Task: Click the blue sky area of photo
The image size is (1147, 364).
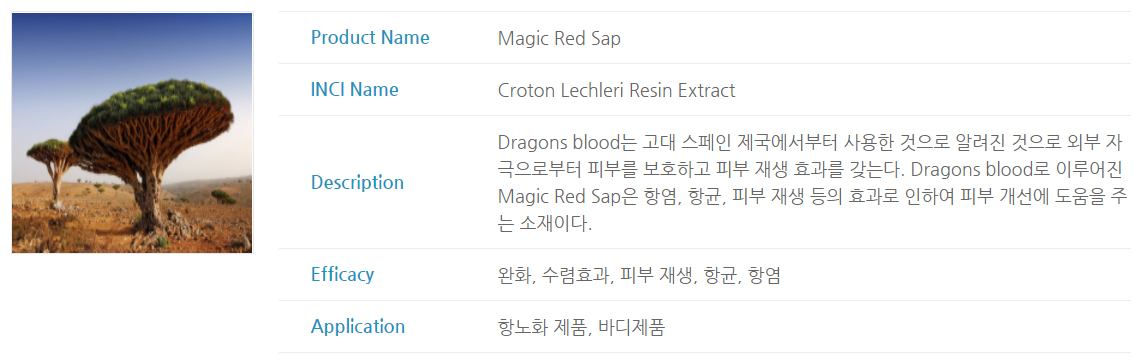Action: [x=132, y=44]
